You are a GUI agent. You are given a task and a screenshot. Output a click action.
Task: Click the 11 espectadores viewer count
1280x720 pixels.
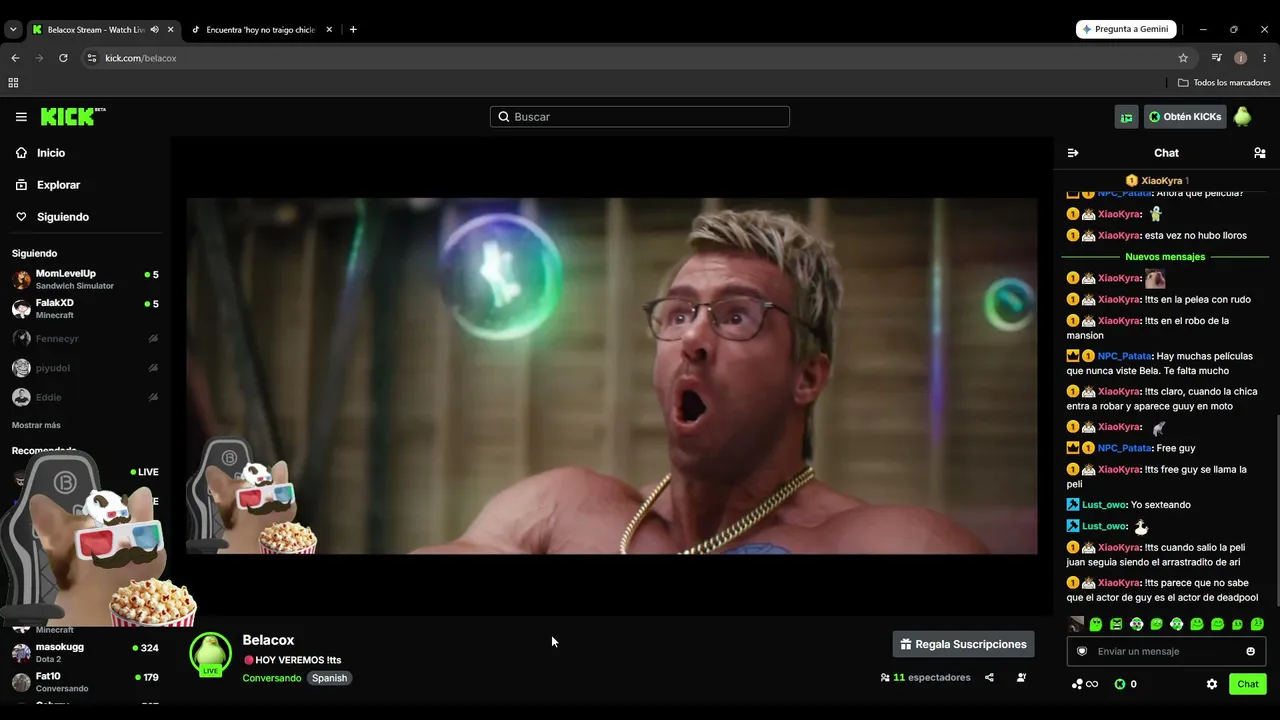pos(925,677)
